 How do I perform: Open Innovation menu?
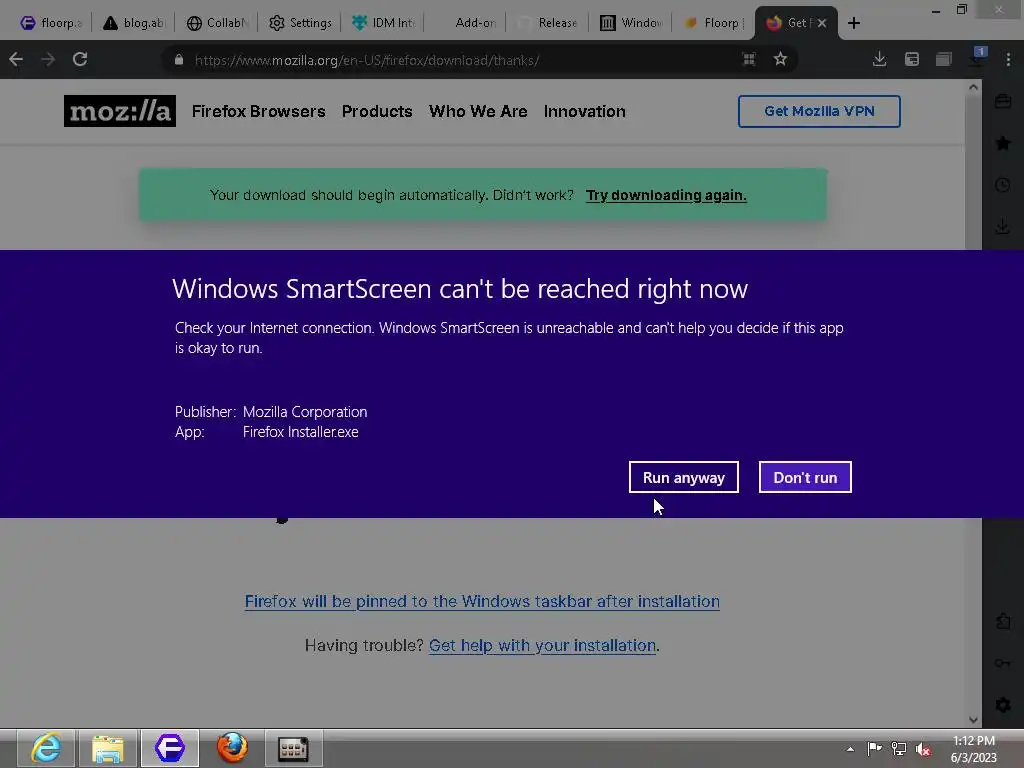click(x=584, y=112)
